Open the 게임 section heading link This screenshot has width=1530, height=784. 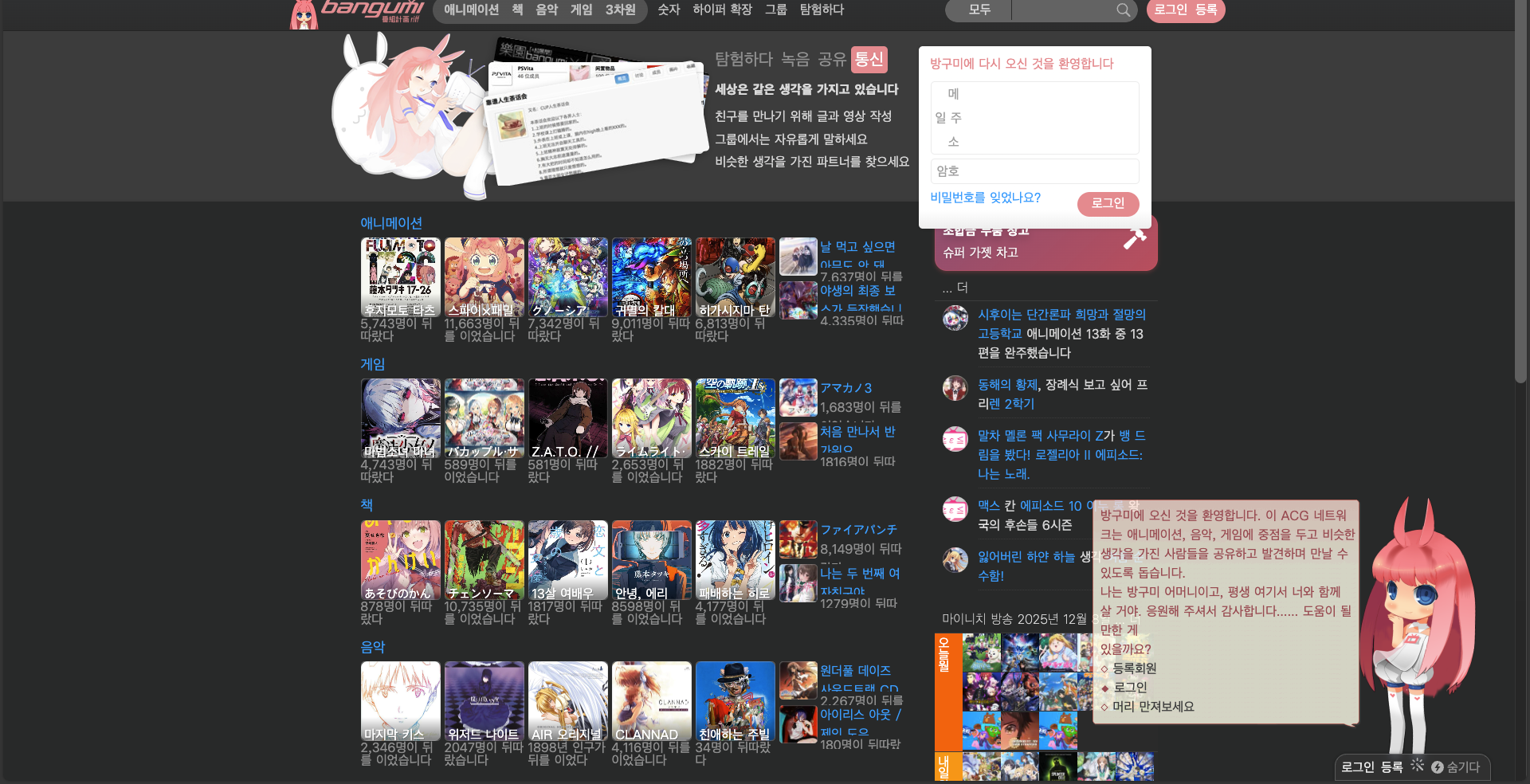[x=372, y=364]
